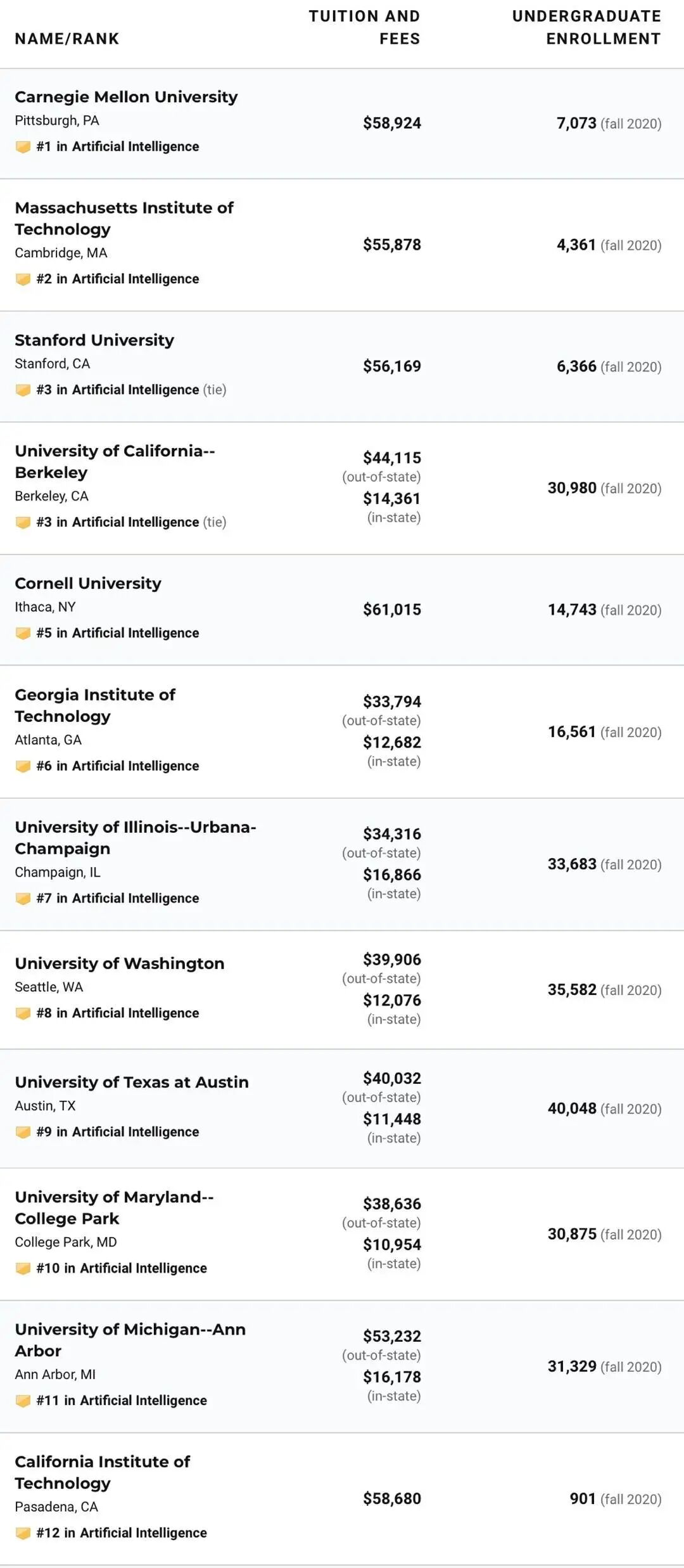Open University of Michigan--Ann Arbor link
The width and height of the screenshot is (684, 1568).
130,1340
